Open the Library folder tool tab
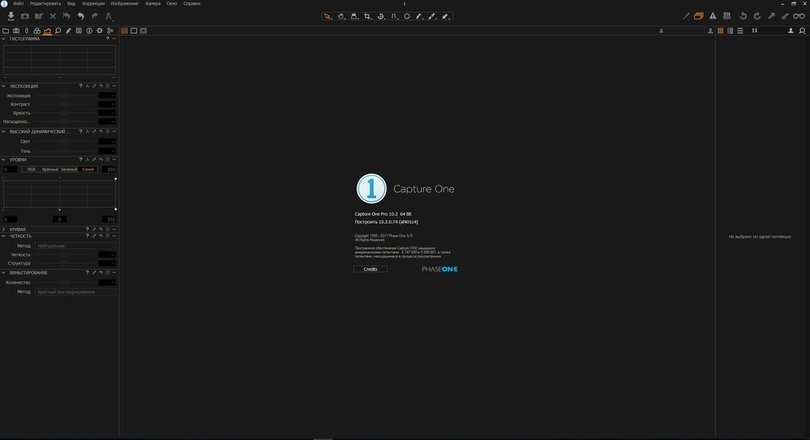Screen dimensions: 810x440 (x=6, y=31)
